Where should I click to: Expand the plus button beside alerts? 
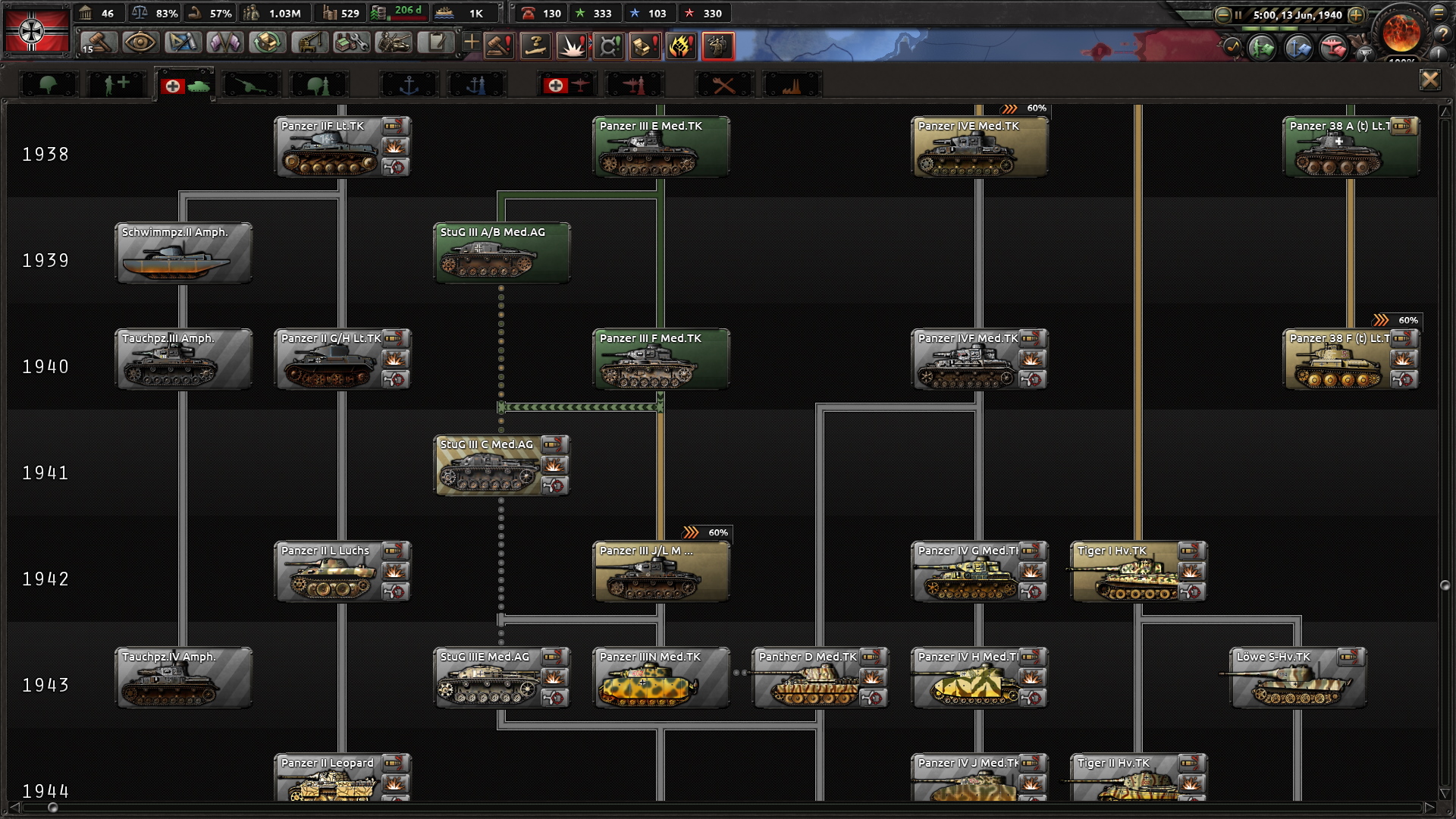pyautogui.click(x=471, y=42)
